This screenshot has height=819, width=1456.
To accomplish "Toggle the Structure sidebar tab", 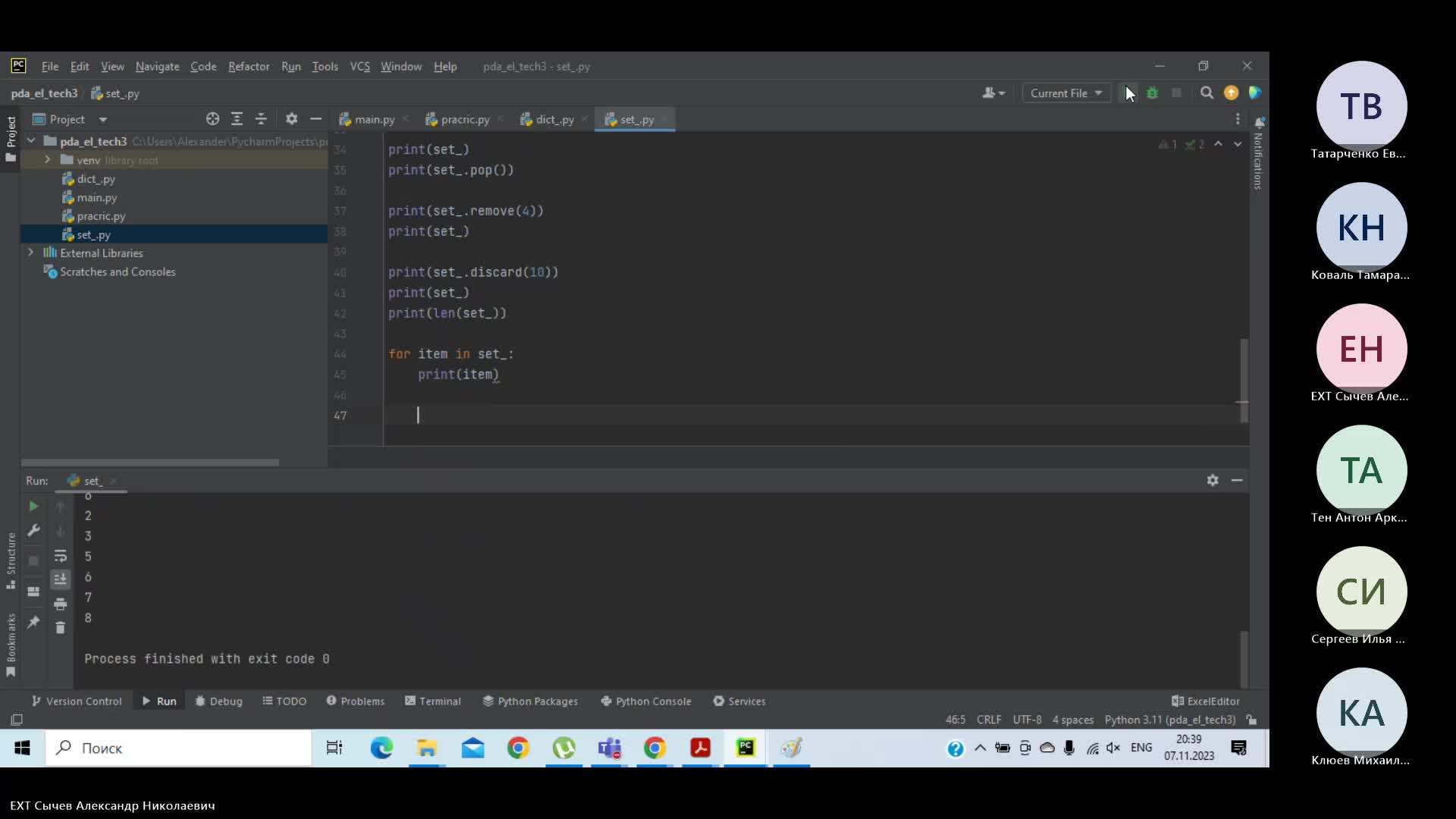I will click(x=11, y=561).
